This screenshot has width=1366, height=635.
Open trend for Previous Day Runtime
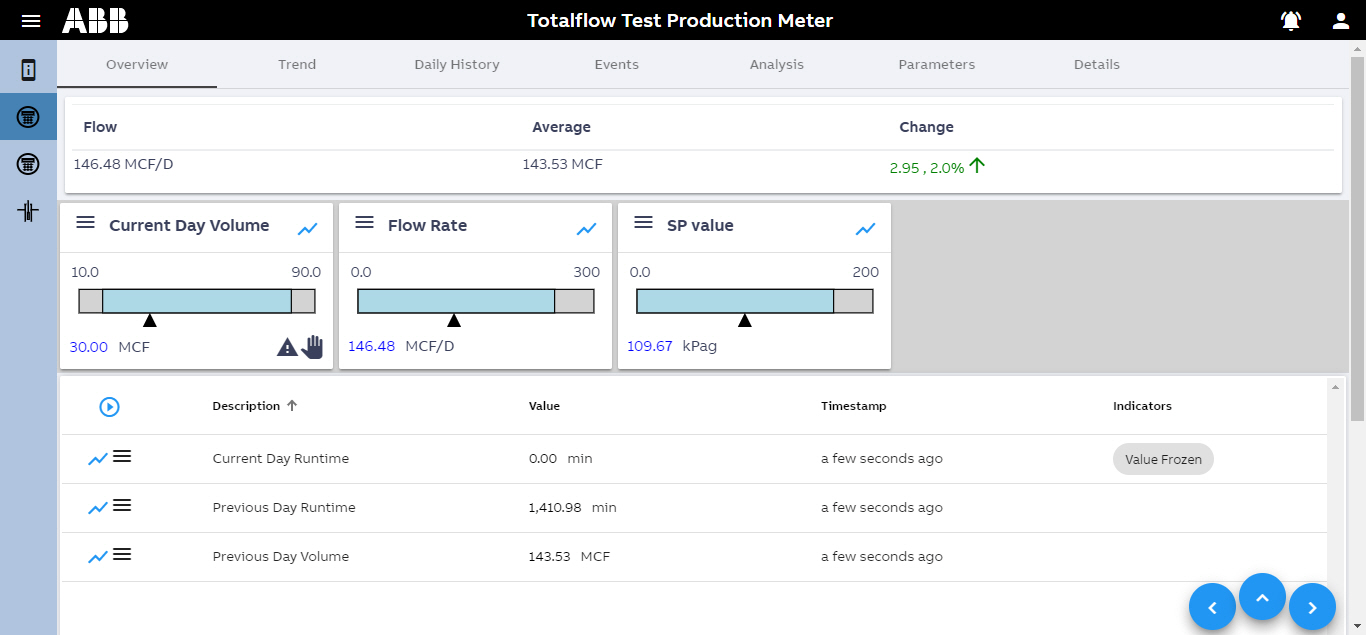pos(98,508)
